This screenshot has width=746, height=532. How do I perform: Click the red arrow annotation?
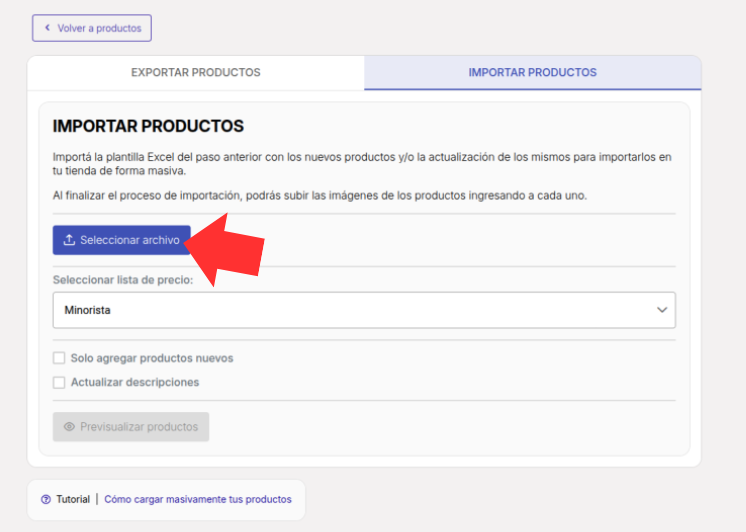point(224,249)
